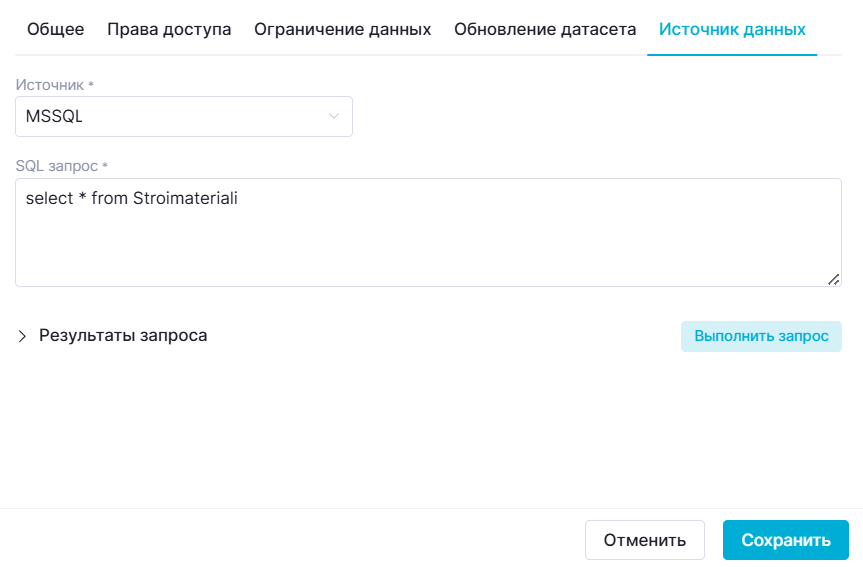Click the chevron arrow in the source dropdown
The width and height of the screenshot is (863, 567).
pyautogui.click(x=334, y=116)
